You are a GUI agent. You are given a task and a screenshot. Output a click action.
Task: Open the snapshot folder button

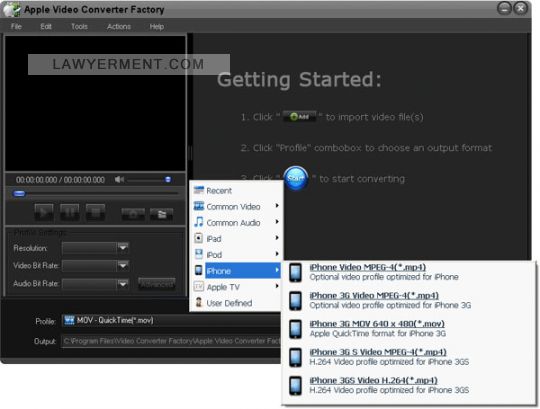[162, 214]
